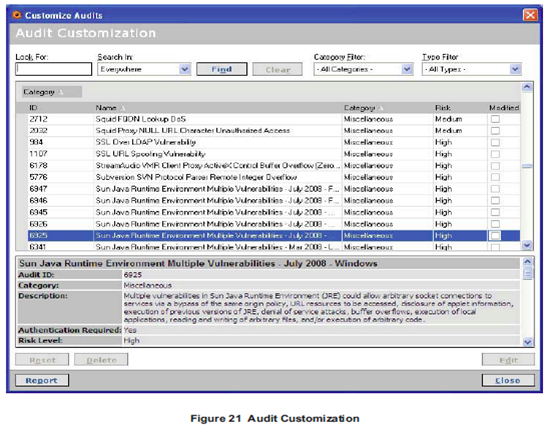Click the details pane scrollbar thumb
The height and width of the screenshot is (427, 554).
pos(528,273)
